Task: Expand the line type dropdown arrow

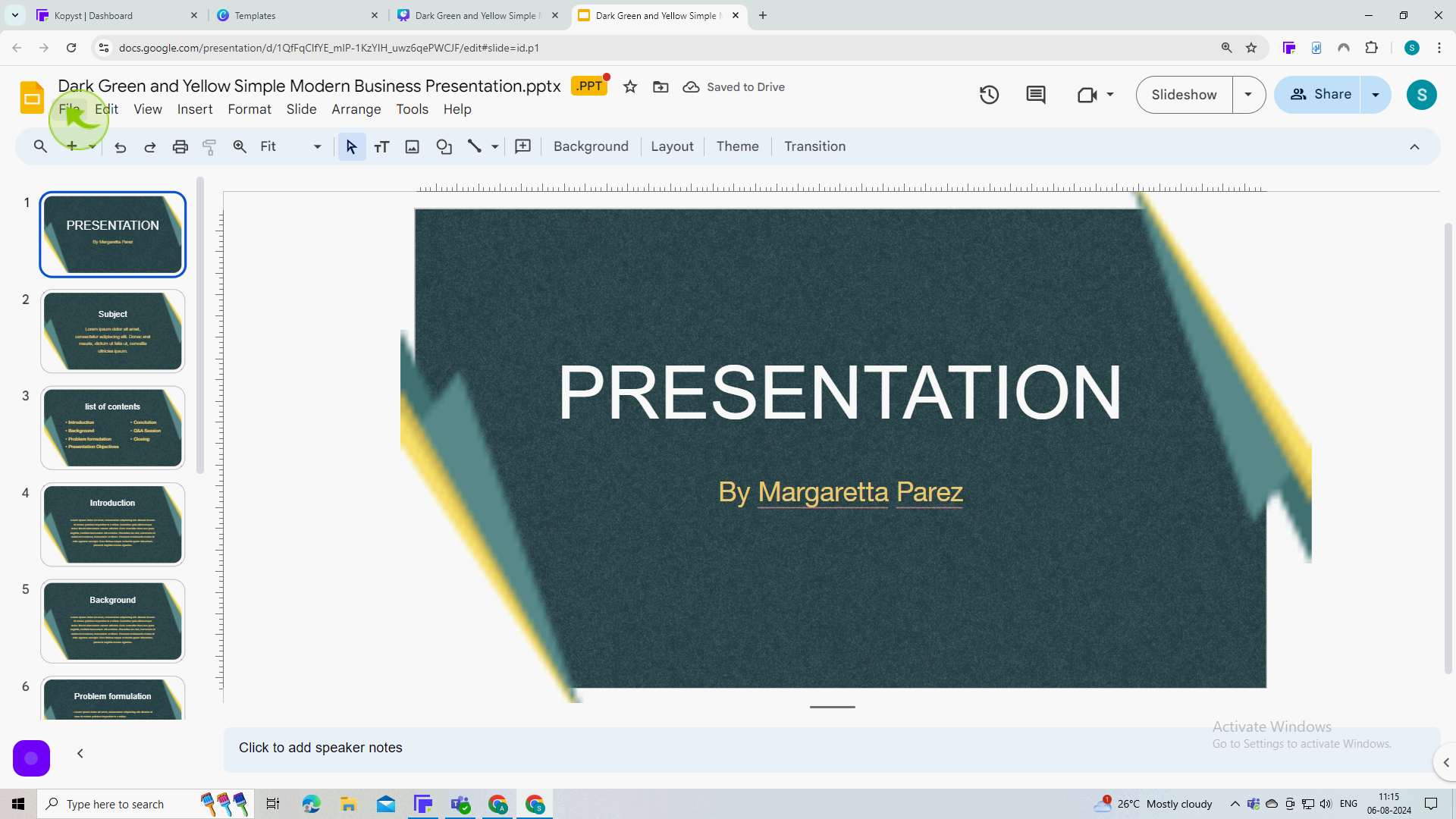Action: click(x=494, y=147)
